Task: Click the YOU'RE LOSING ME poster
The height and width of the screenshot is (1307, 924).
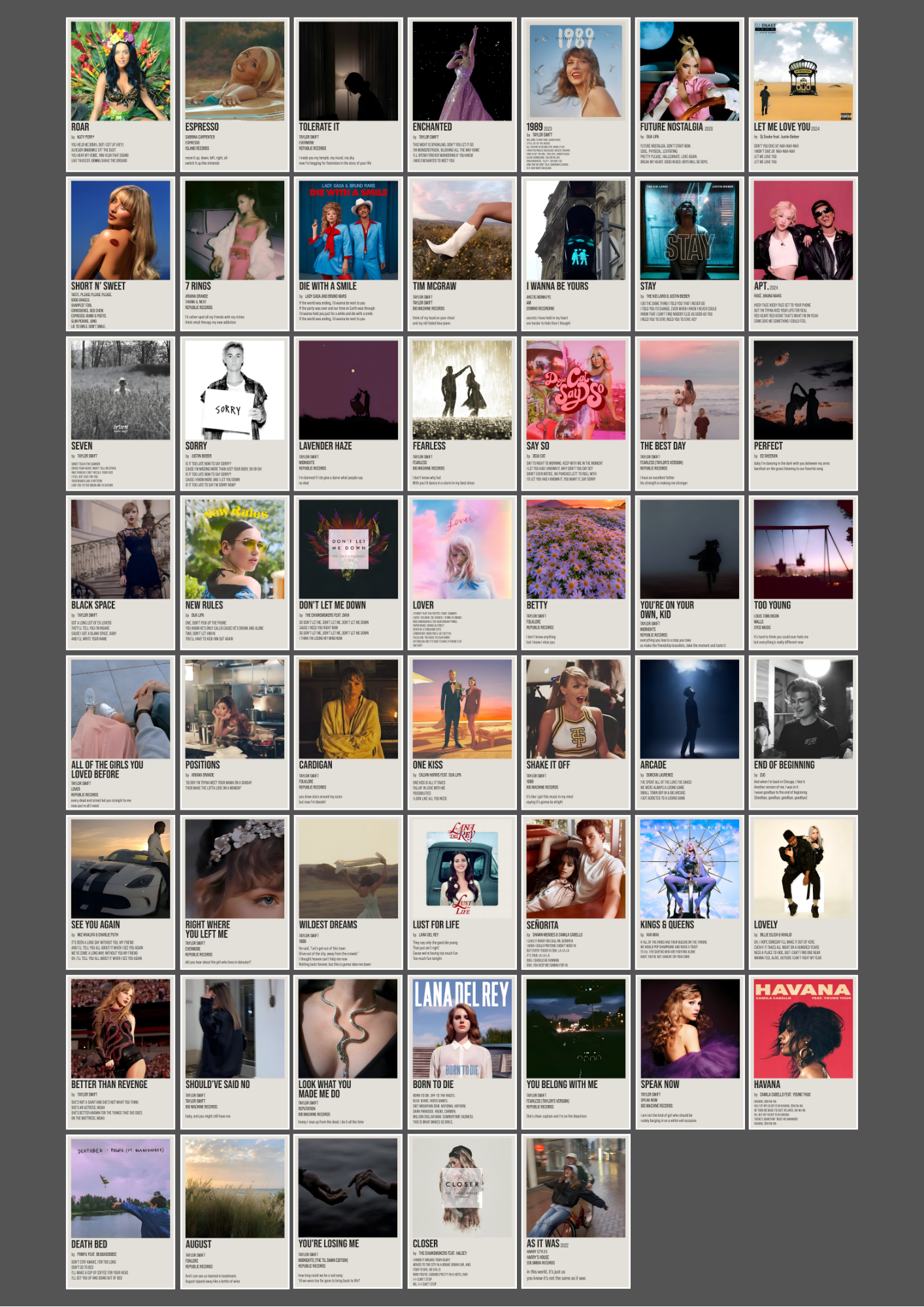Action: (348, 1212)
